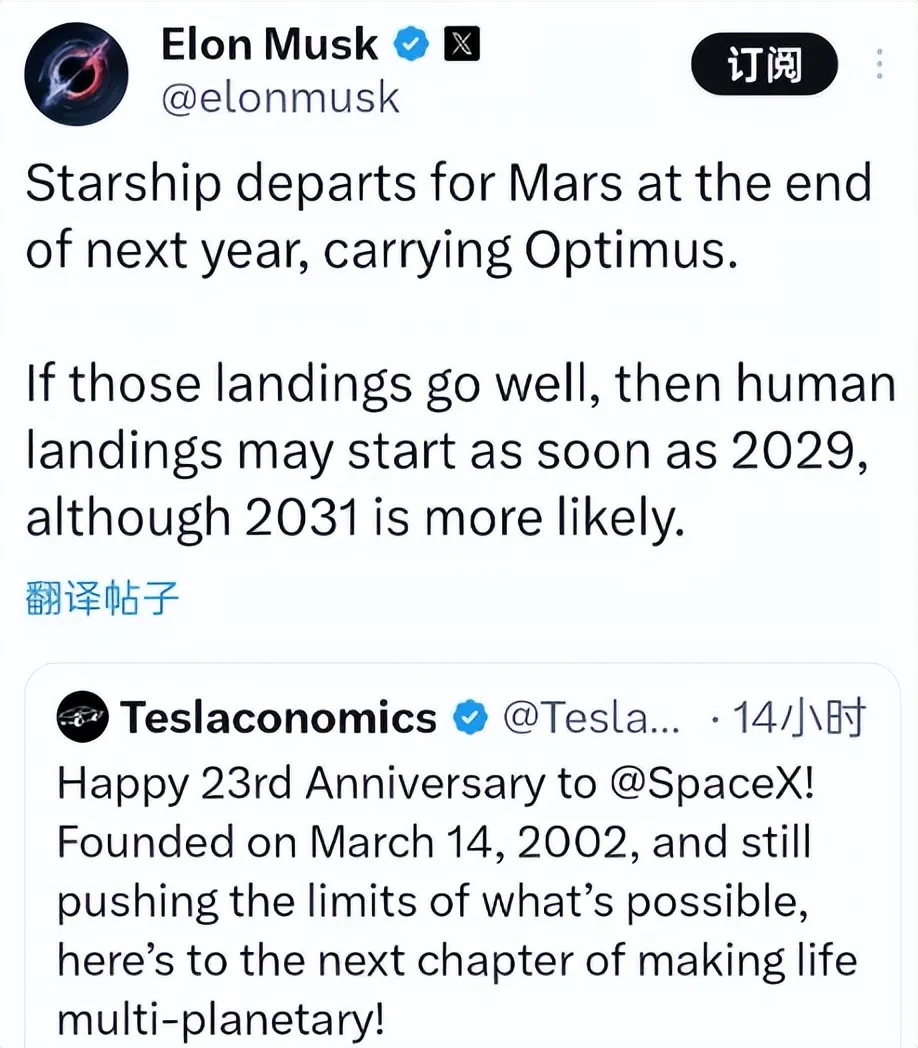This screenshot has height=1048, width=918.
Task: Click the 'multi-planetary!' line in the quoted post
Action: [221, 1020]
